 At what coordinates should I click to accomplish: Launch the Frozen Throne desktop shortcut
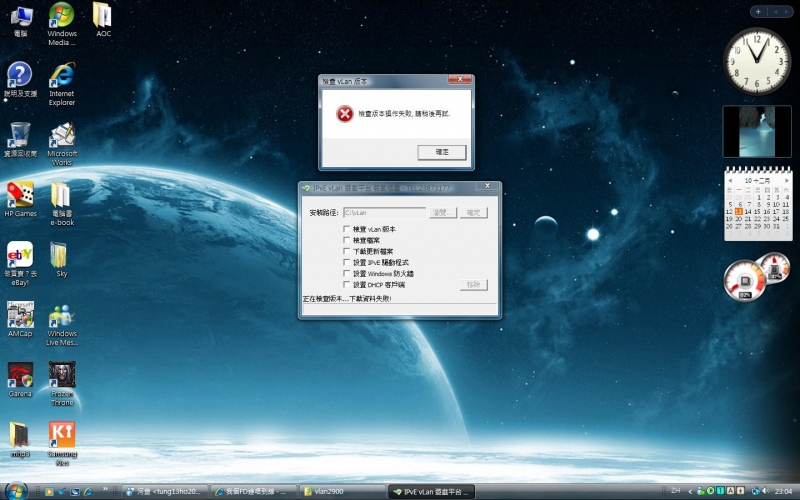point(62,384)
